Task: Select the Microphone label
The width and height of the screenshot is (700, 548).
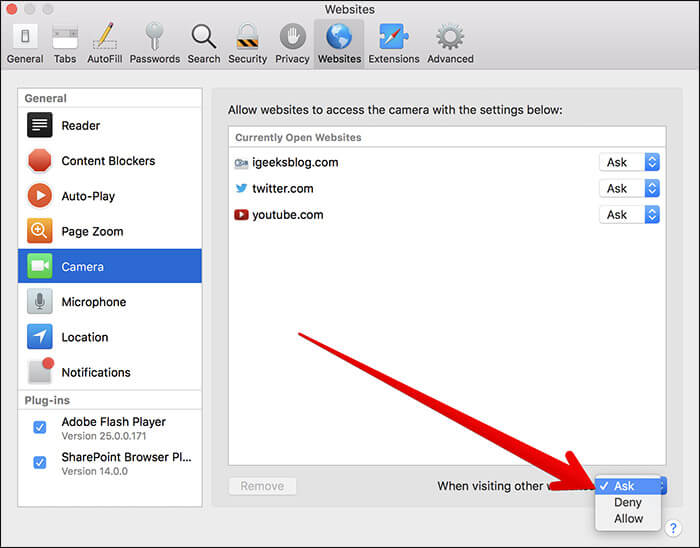Action: pos(94,302)
